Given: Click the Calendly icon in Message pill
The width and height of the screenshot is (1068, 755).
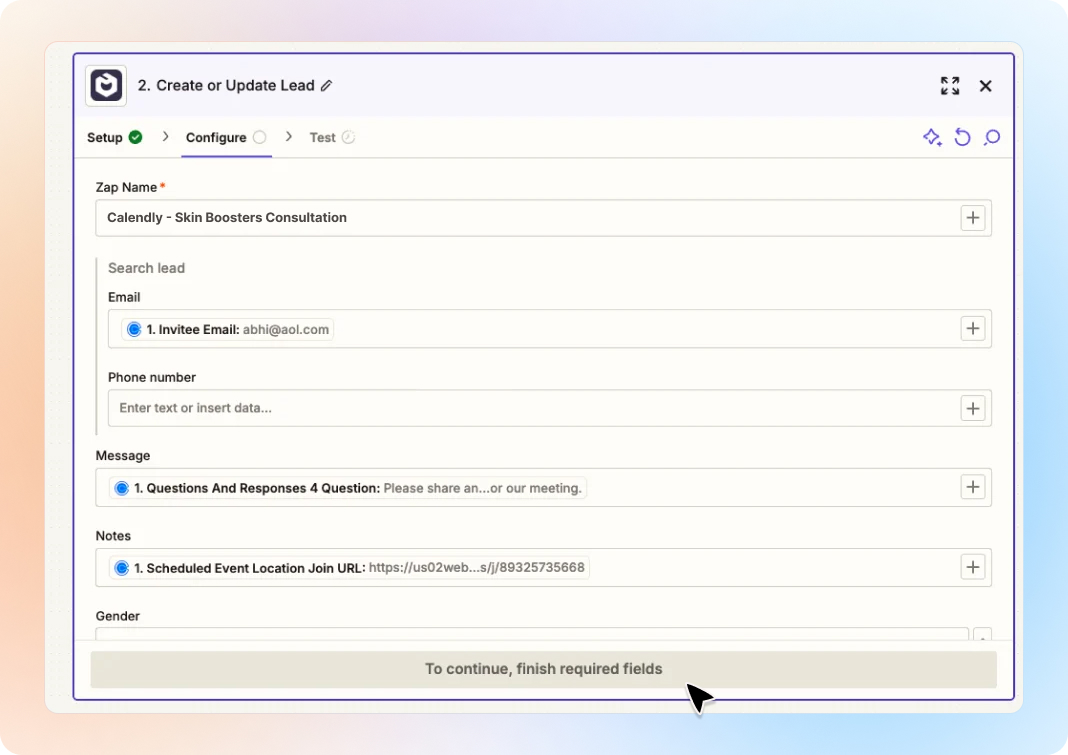Looking at the screenshot, I should 121,488.
